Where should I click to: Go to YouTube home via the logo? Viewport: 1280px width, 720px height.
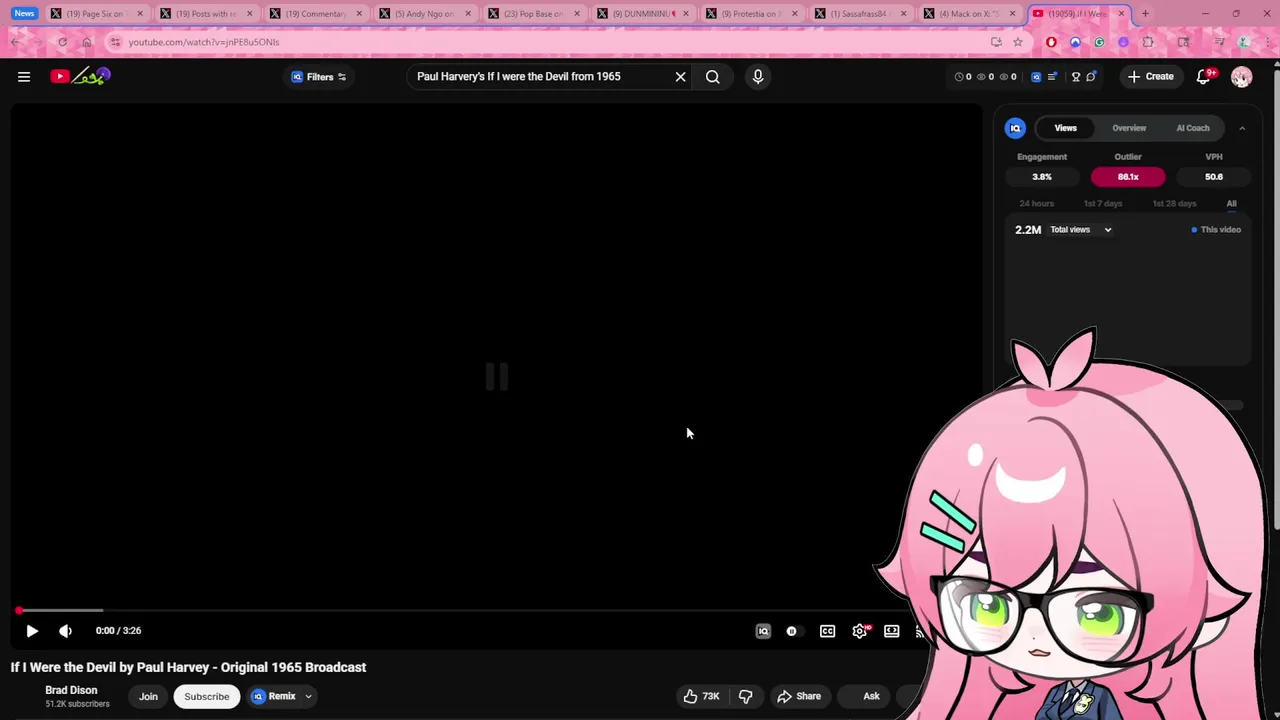tap(80, 76)
